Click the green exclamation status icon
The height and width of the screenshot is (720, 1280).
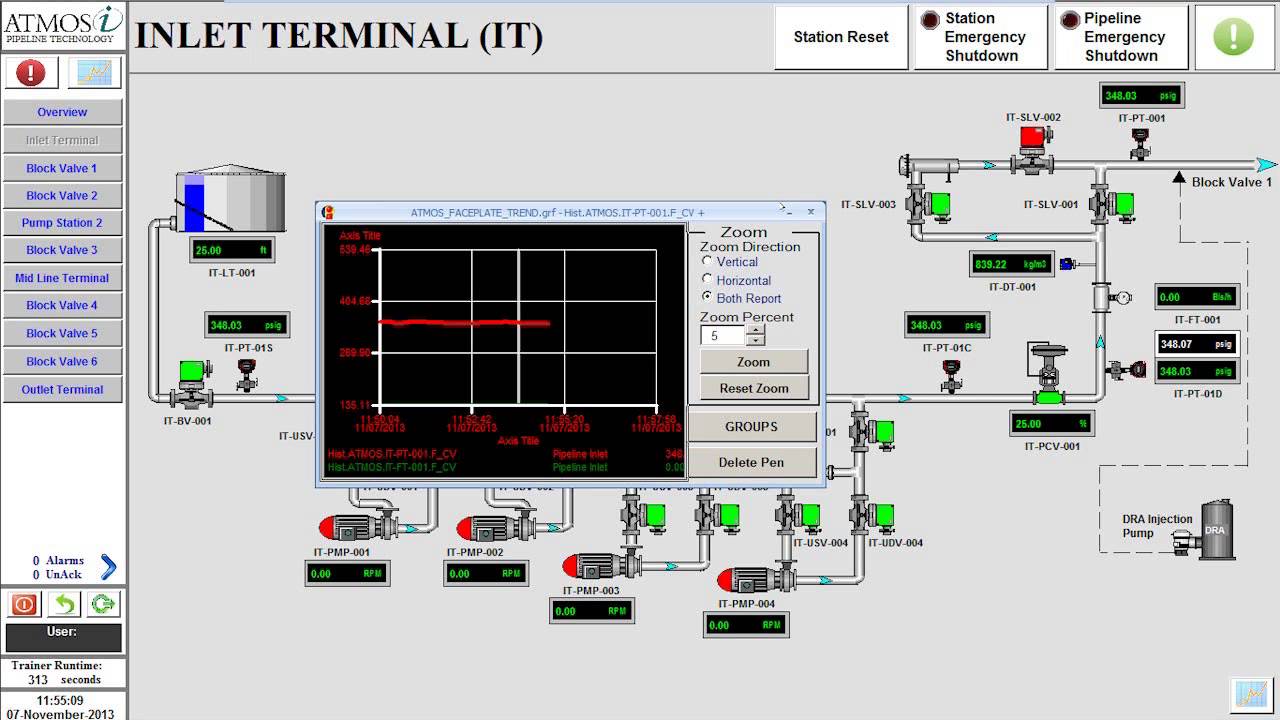(x=1233, y=37)
